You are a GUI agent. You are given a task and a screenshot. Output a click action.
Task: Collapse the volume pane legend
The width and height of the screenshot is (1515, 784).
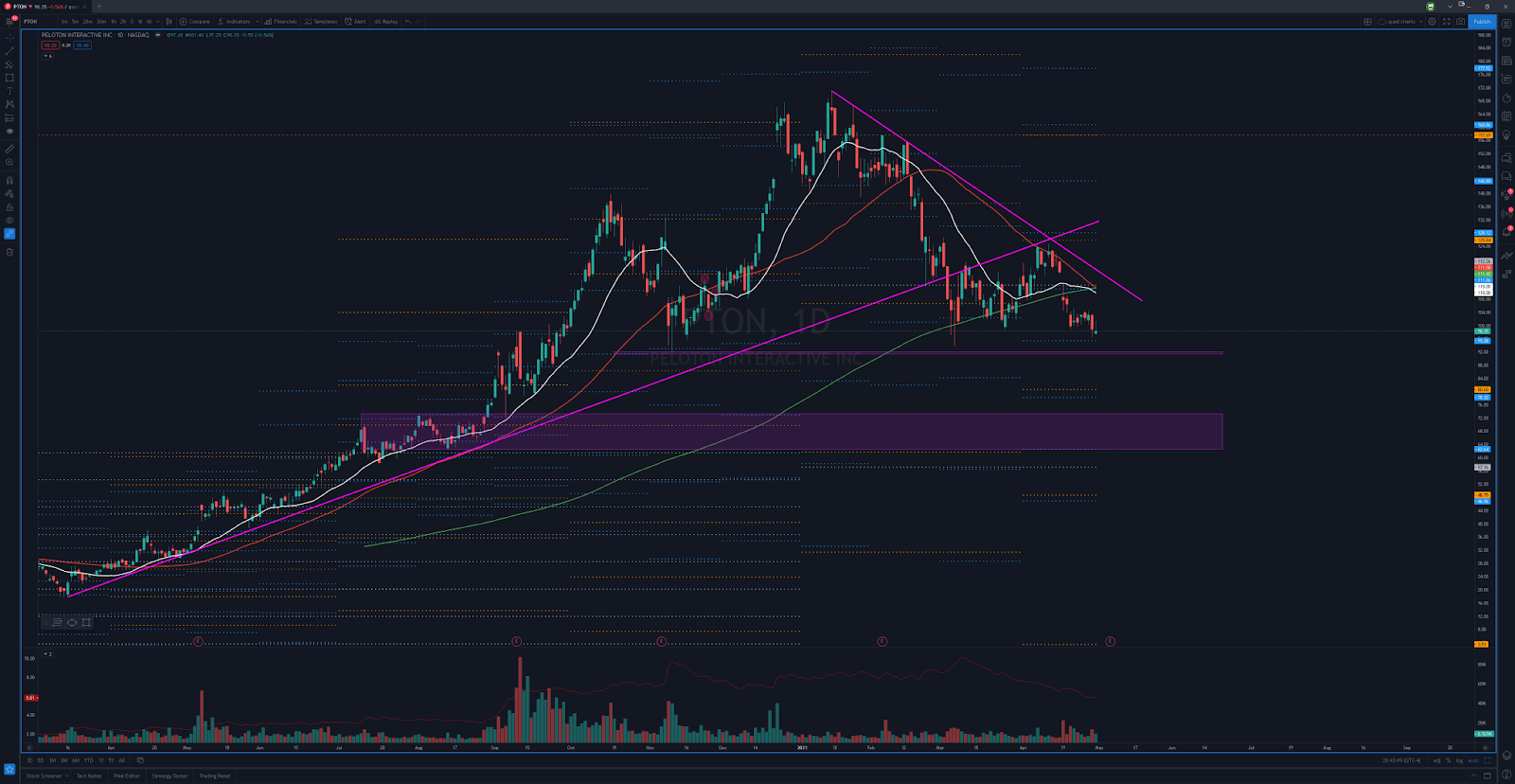47,653
